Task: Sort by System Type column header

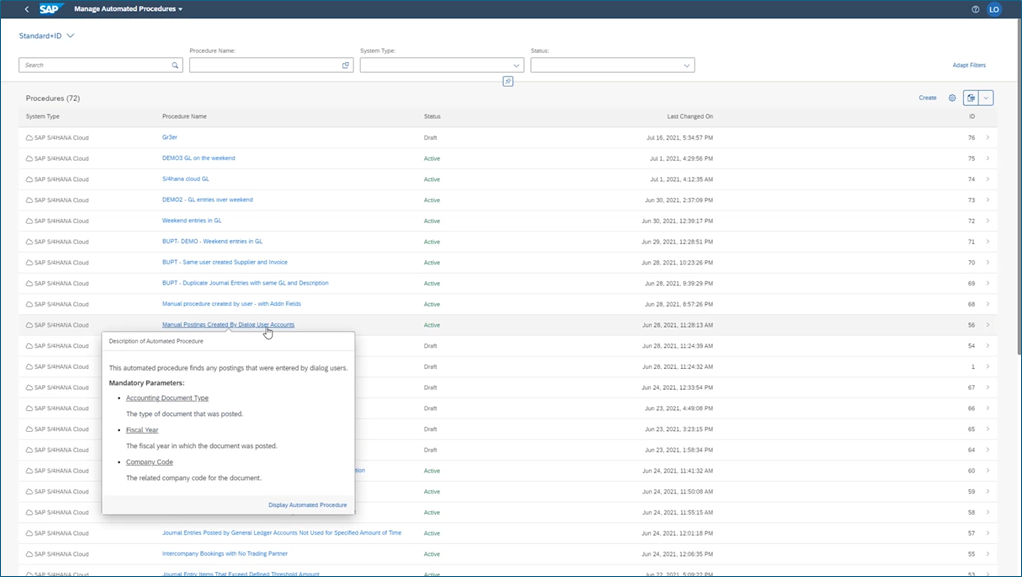Action: [x=43, y=117]
